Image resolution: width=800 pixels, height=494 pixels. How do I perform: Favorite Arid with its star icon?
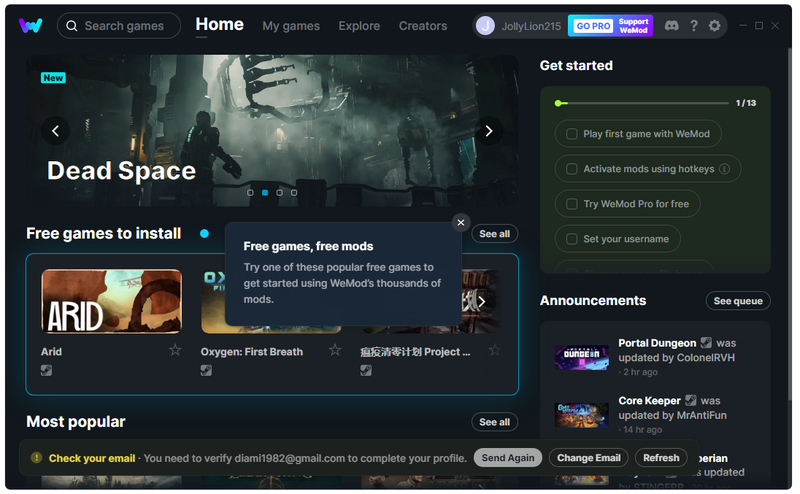point(175,350)
